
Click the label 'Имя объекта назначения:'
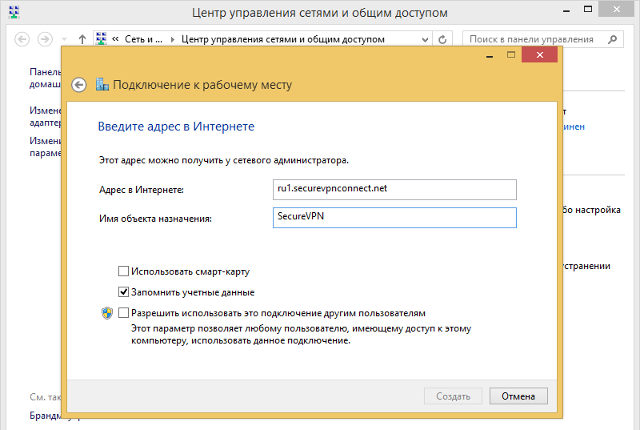155,219
